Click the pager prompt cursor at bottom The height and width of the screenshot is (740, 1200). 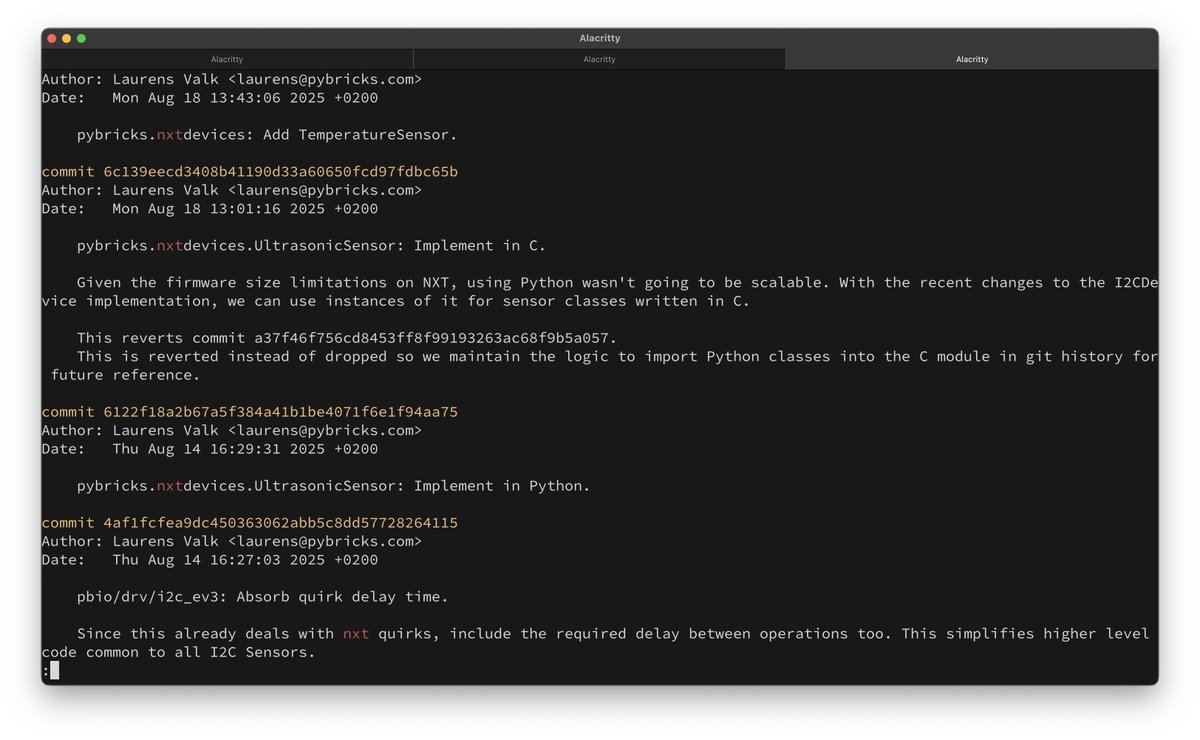pyautogui.click(x=54, y=671)
